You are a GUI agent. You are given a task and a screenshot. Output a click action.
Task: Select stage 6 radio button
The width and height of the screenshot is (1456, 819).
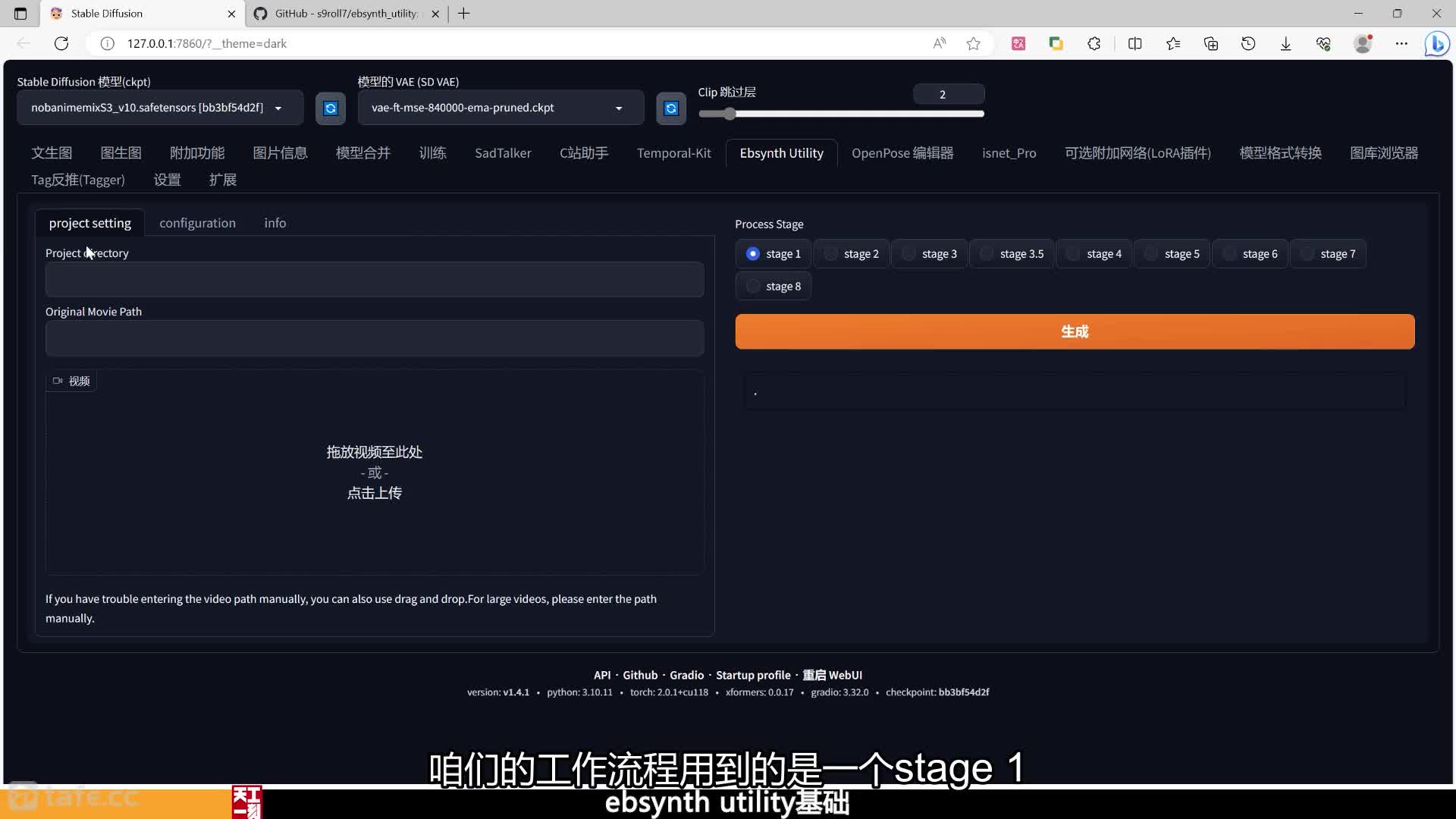1250,253
